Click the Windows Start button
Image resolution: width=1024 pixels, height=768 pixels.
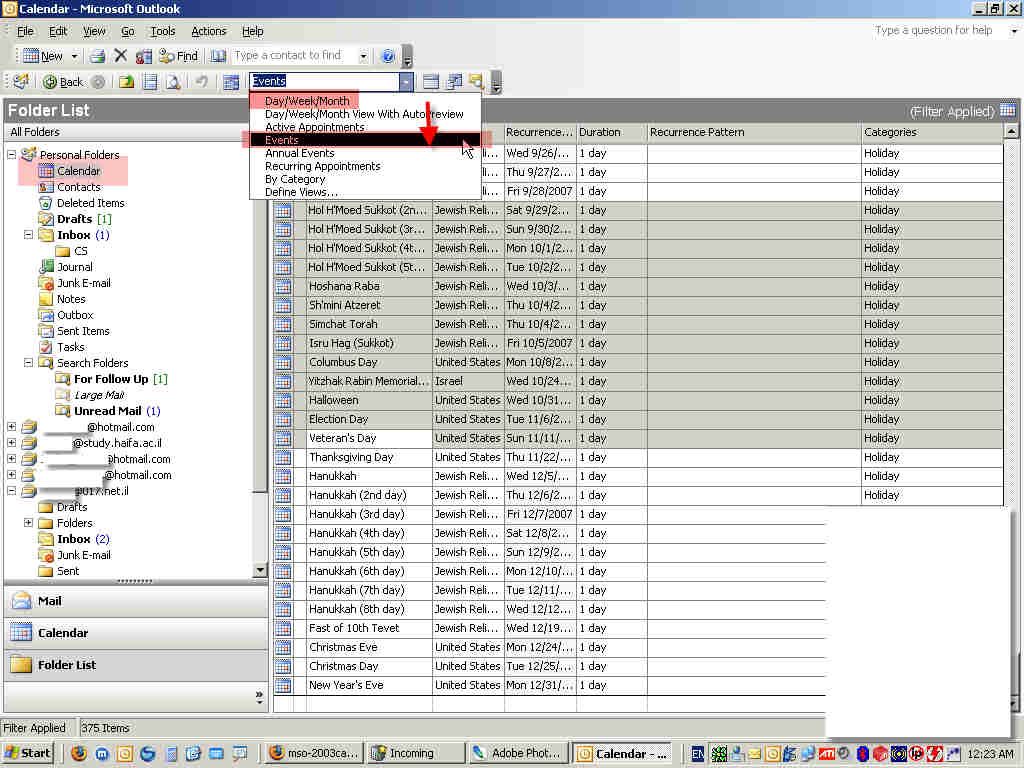pyautogui.click(x=27, y=754)
